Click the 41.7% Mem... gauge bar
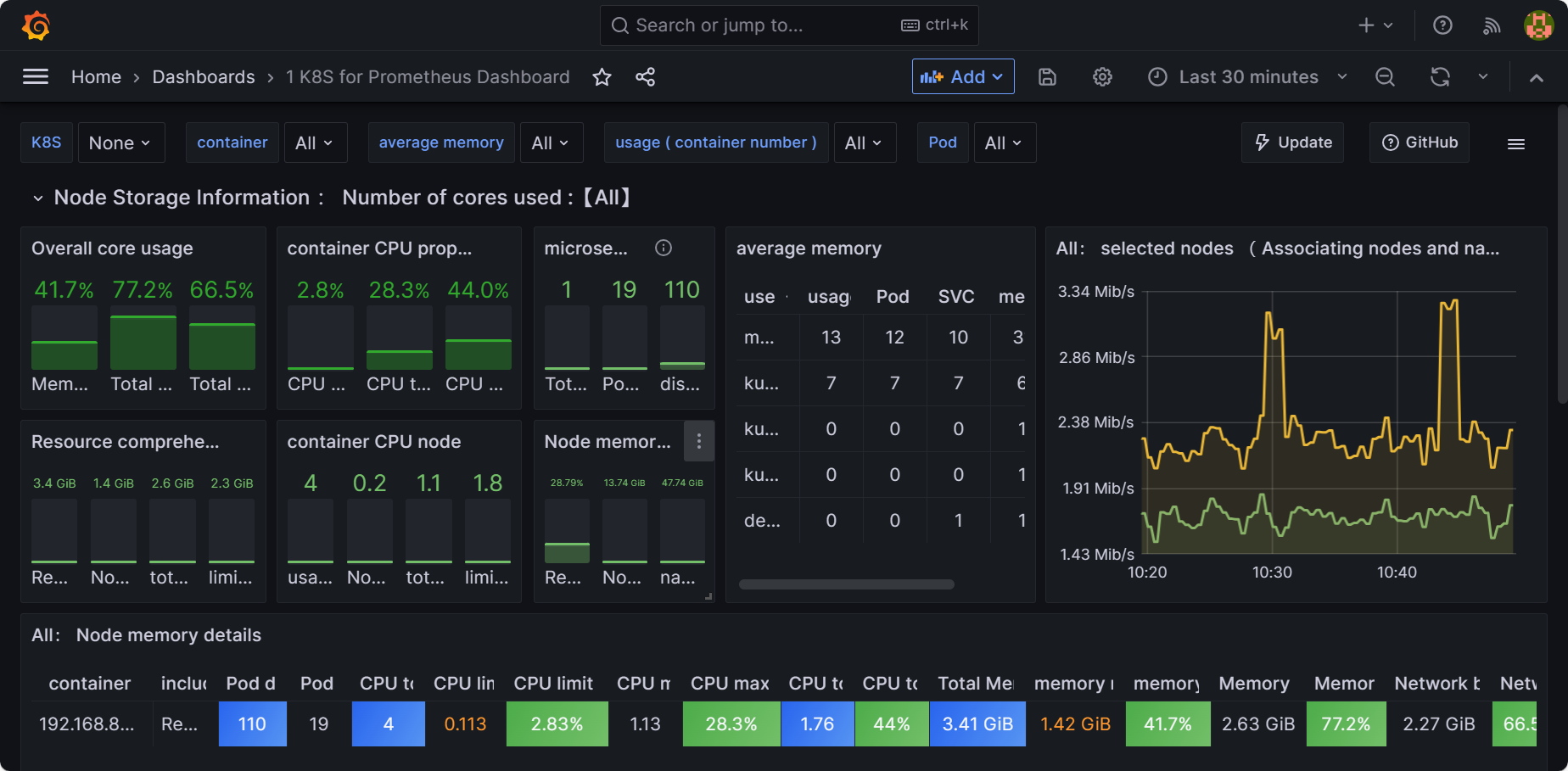Screen dimensions: 1568x771 pyautogui.click(x=64, y=338)
